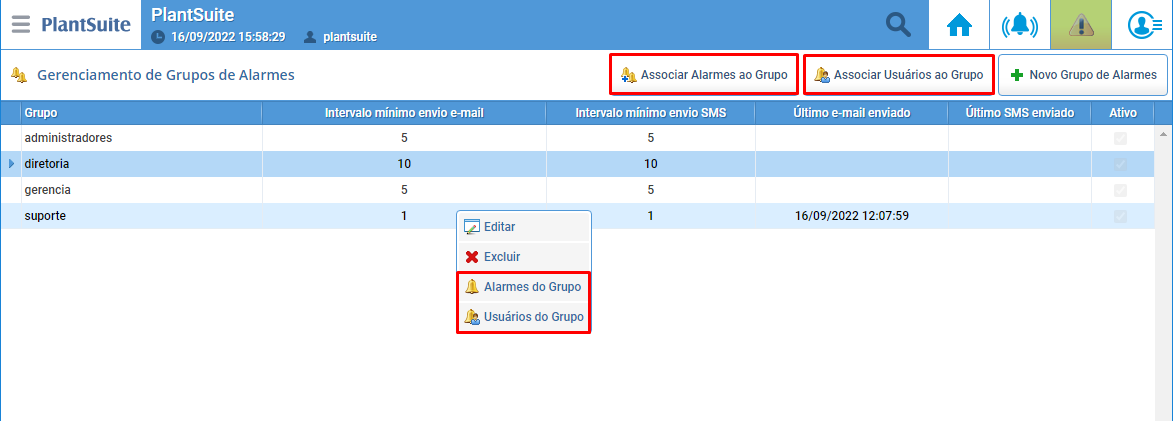Click the row arrow beside diretoria
1173x421 pixels.
pyautogui.click(x=11, y=163)
